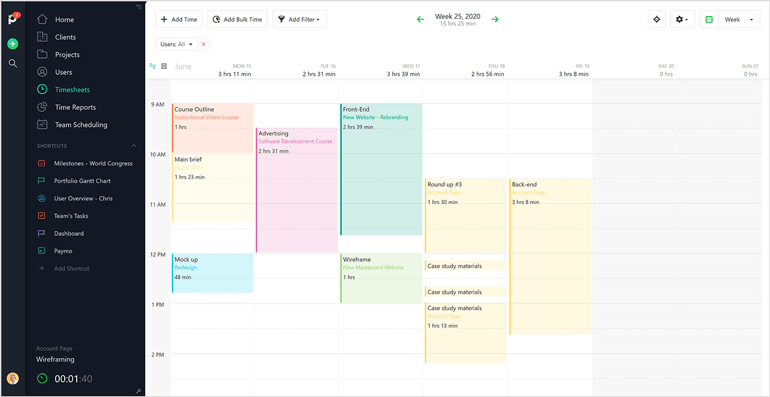The image size is (770, 397).
Task: Click the locate current time target icon
Action: pyautogui.click(x=657, y=20)
